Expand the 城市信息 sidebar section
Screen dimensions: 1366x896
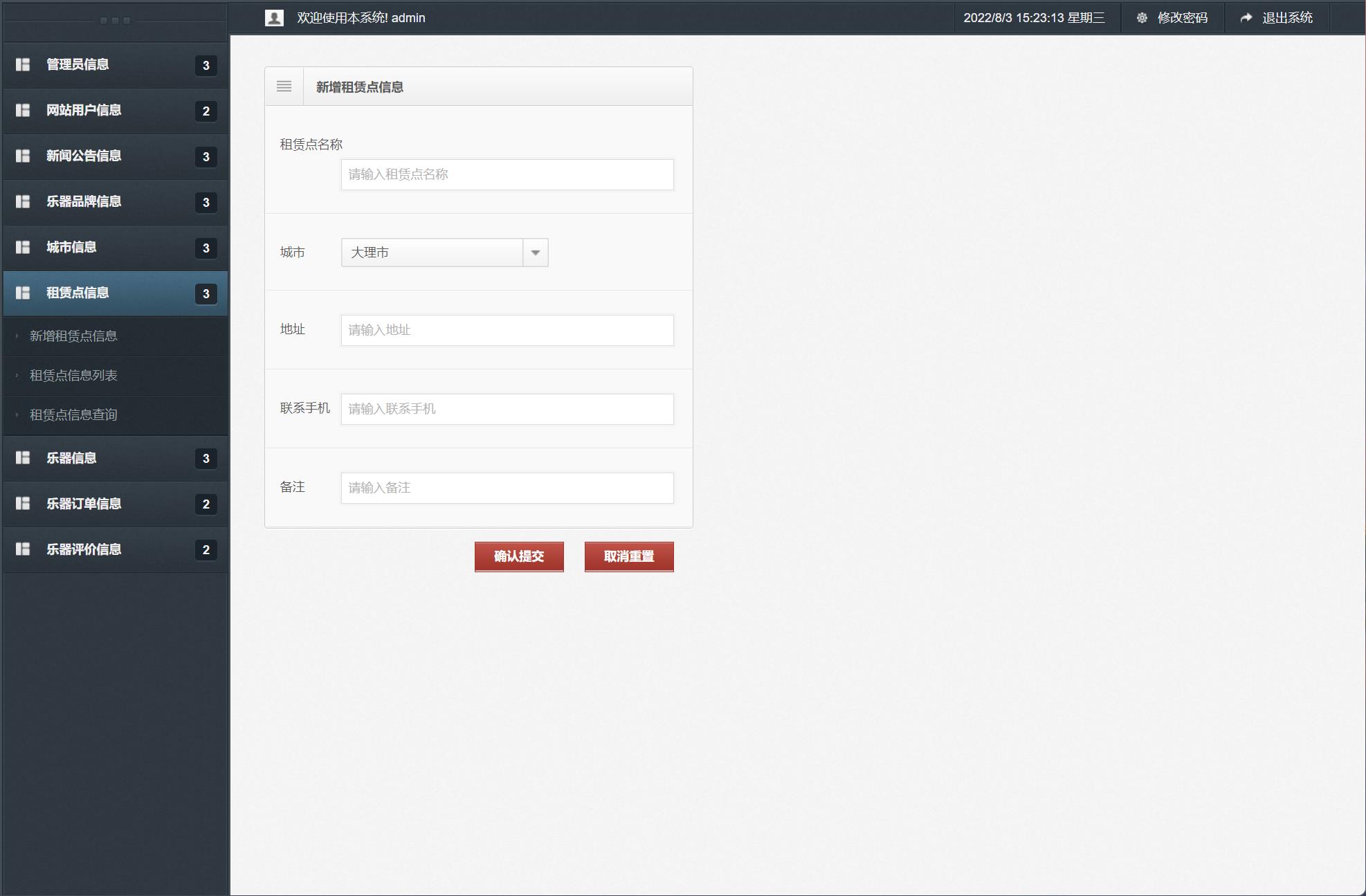click(x=71, y=247)
